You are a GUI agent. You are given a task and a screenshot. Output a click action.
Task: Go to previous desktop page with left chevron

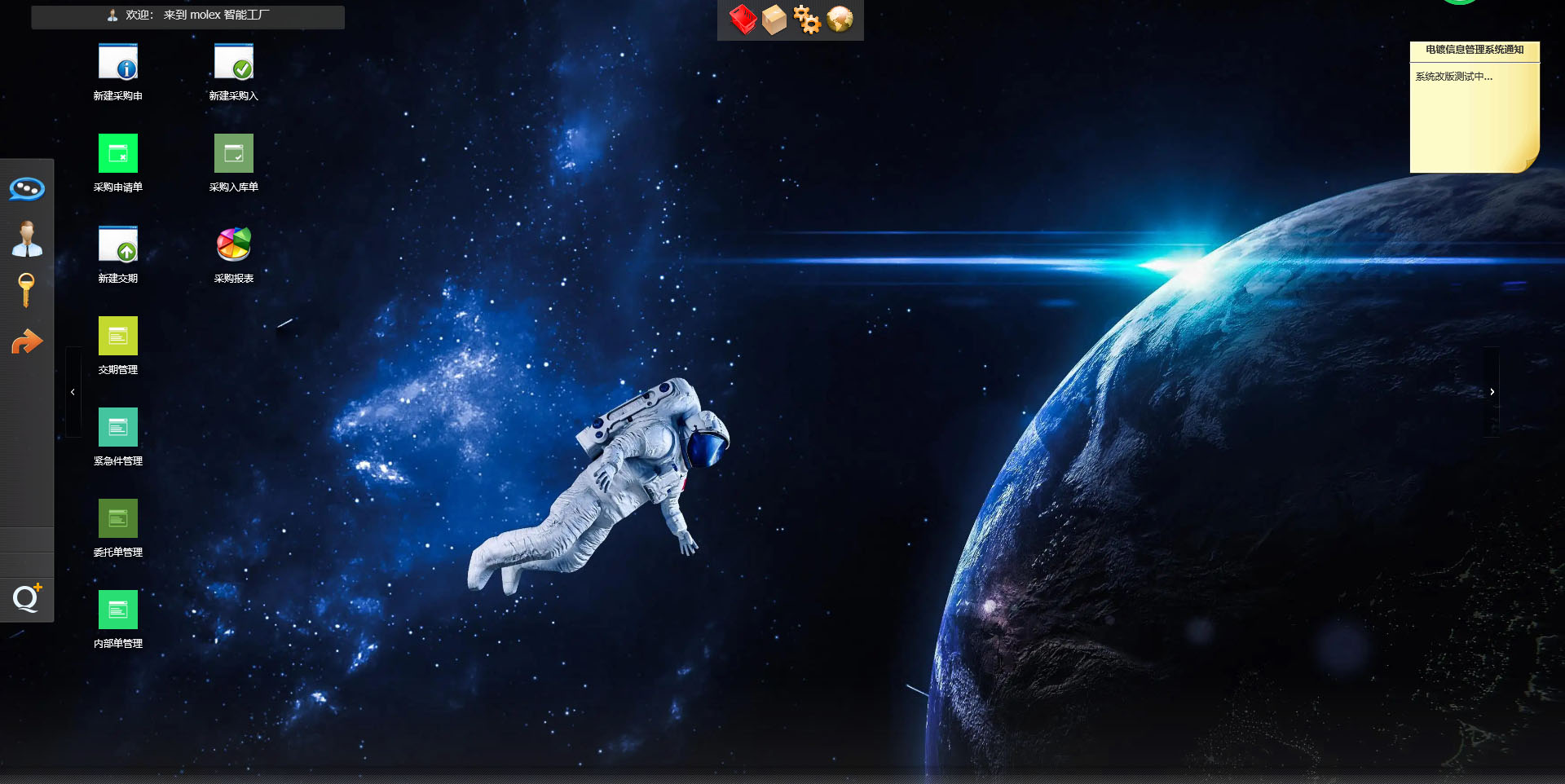coord(73,392)
